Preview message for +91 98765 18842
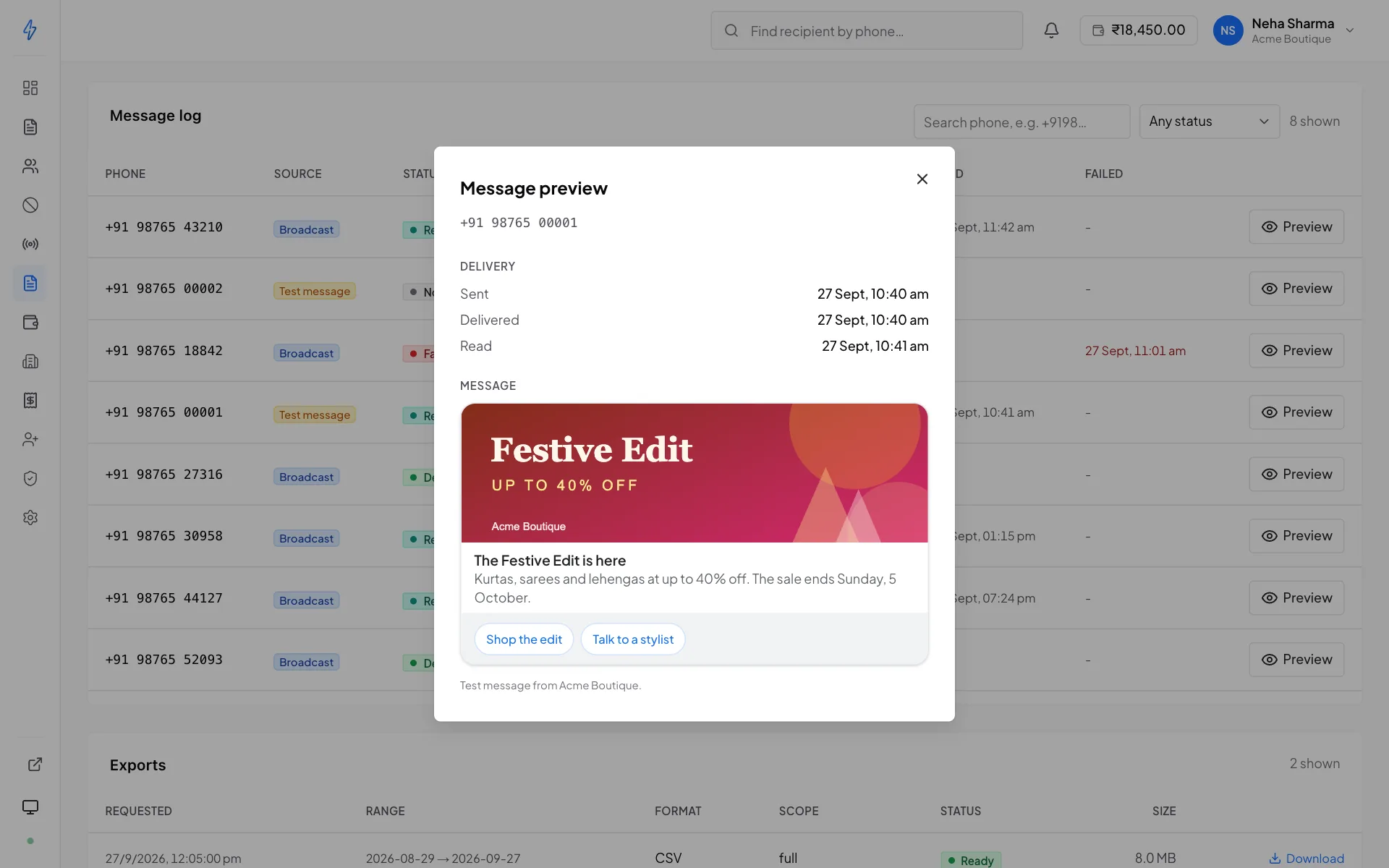Image resolution: width=1389 pixels, height=868 pixels. 1296,351
